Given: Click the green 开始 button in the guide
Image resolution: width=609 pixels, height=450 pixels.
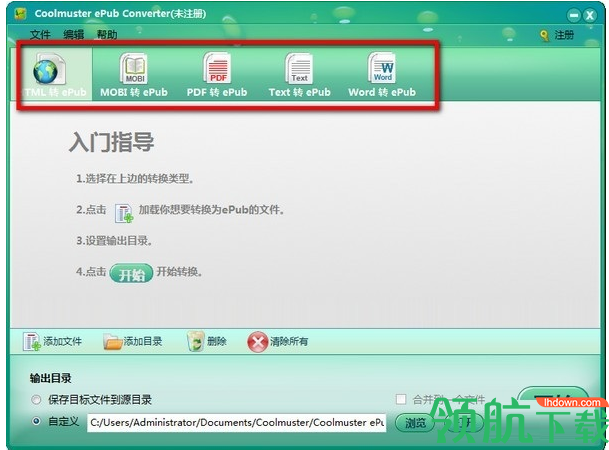Looking at the screenshot, I should (x=131, y=273).
